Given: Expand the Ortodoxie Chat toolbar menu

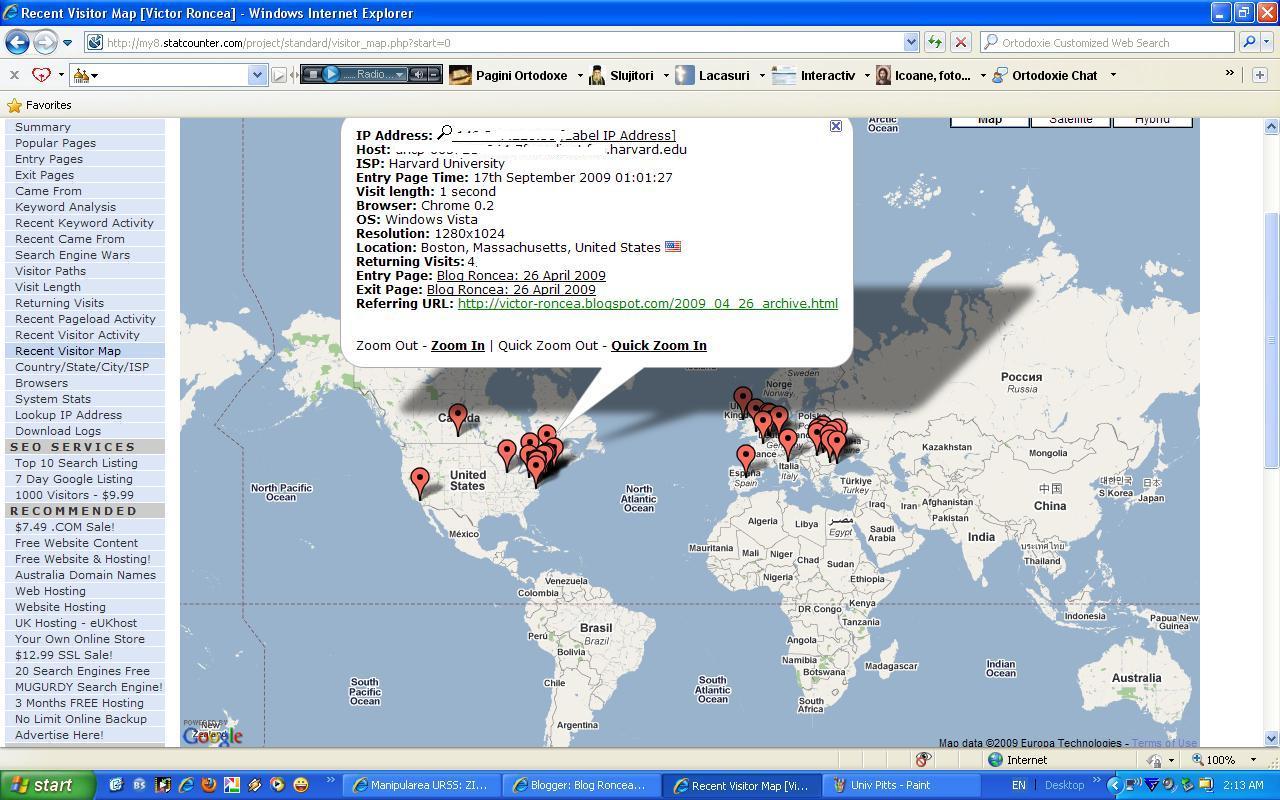Looking at the screenshot, I should (1112, 75).
